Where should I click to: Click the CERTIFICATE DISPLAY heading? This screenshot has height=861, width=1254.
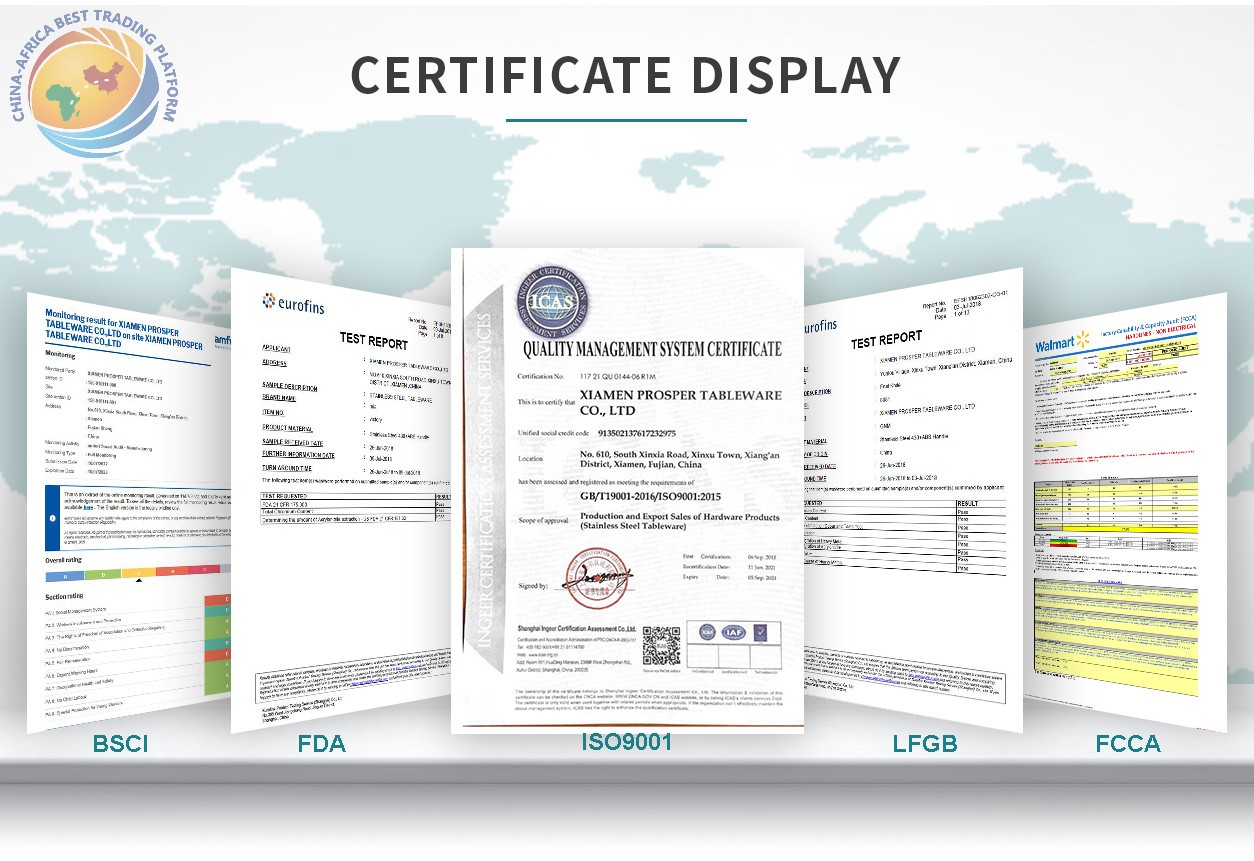626,76
